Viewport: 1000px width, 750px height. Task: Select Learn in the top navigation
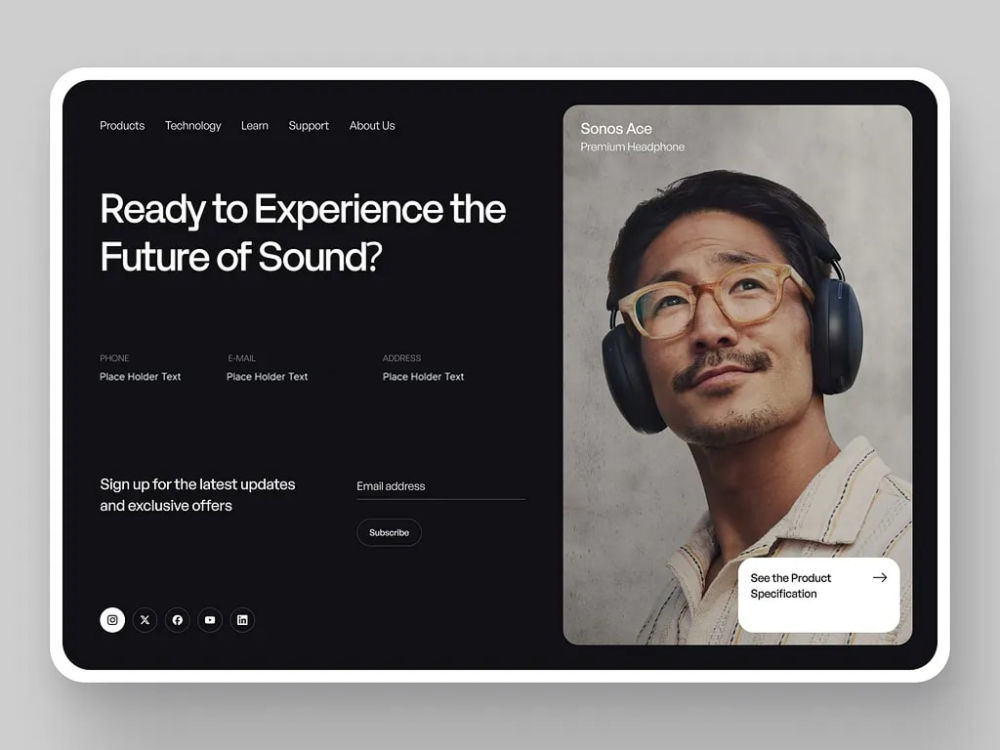coord(254,126)
